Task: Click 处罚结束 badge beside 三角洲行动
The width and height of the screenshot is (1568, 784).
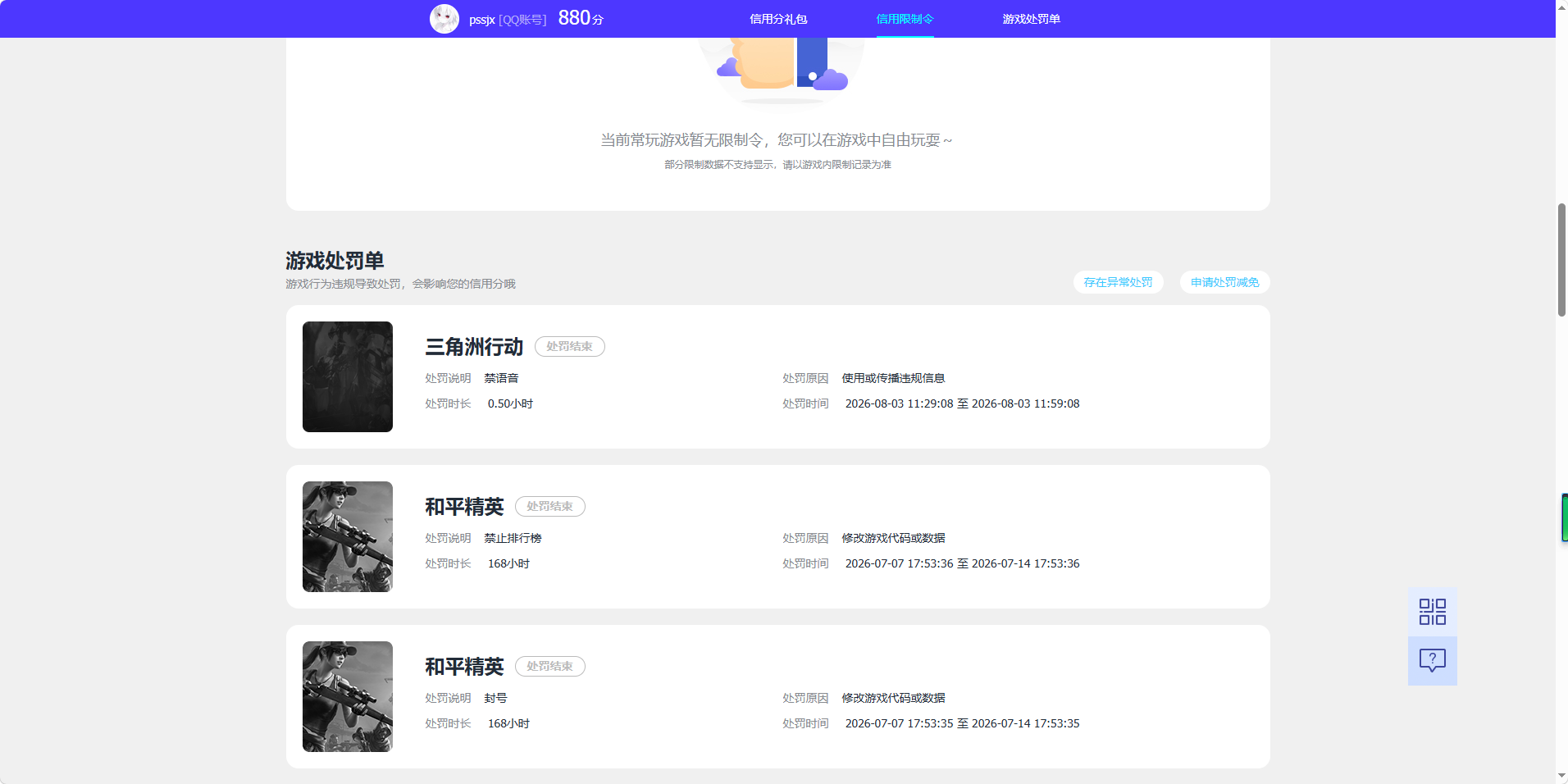Action: [569, 346]
